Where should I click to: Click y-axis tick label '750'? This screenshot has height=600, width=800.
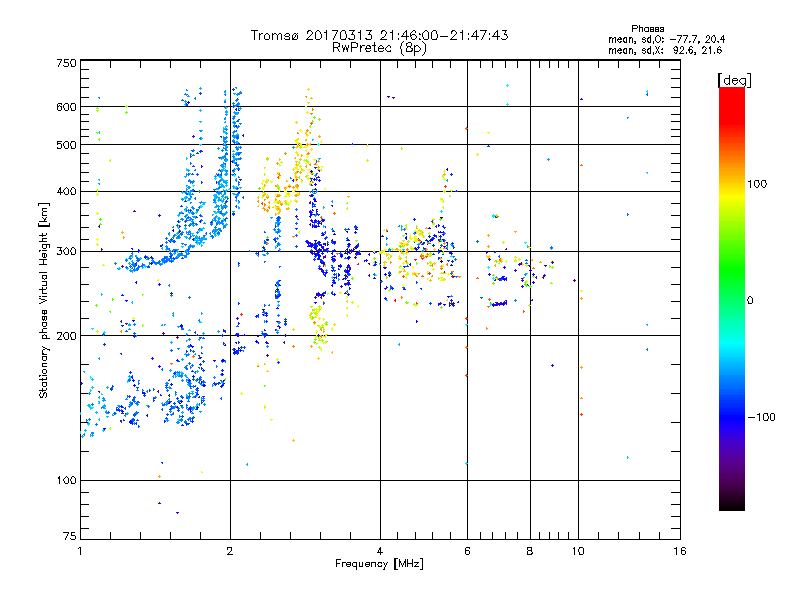point(66,63)
